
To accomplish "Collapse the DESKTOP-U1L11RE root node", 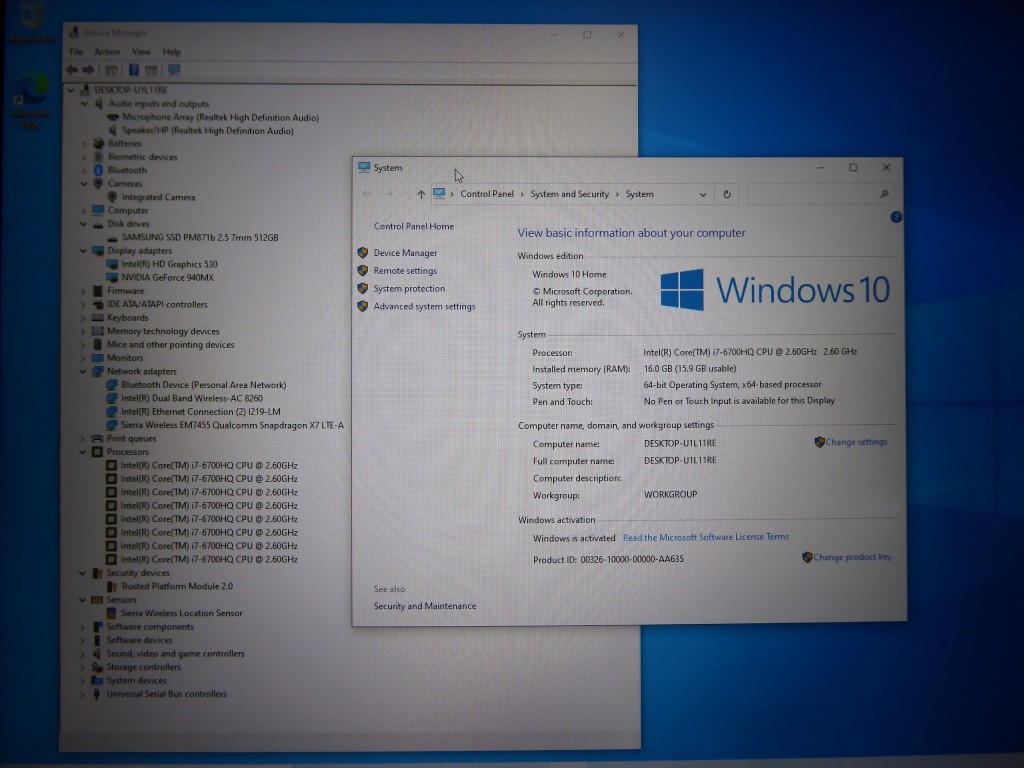I will 71,90.
